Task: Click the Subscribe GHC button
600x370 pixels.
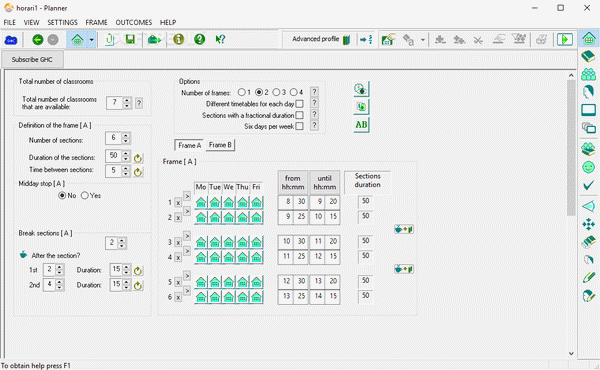Action: pyautogui.click(x=32, y=60)
